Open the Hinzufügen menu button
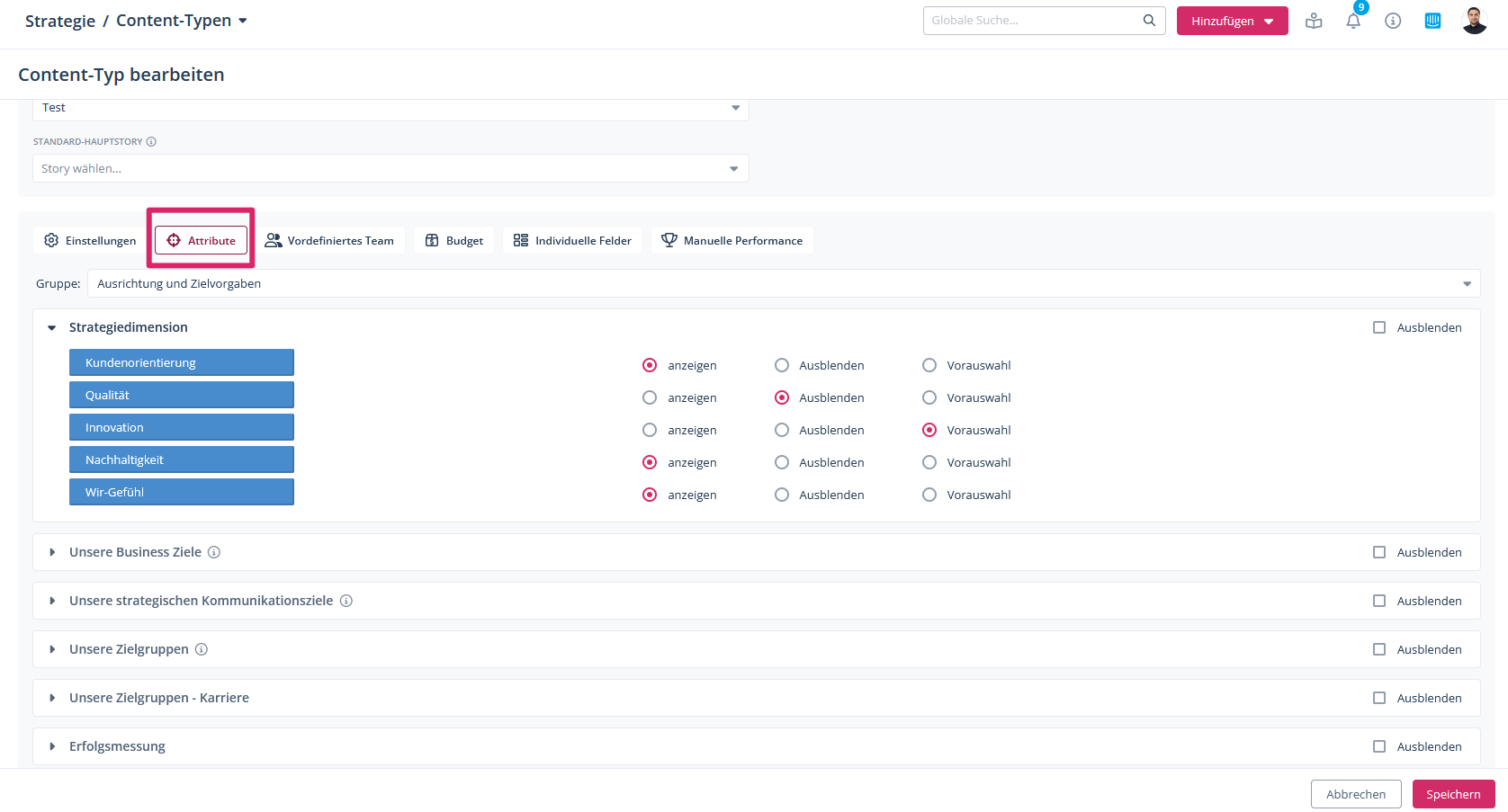This screenshot has height=812, width=1508. [x=1232, y=21]
